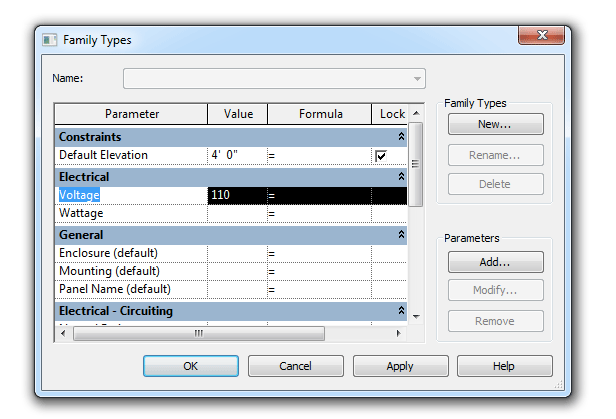Click the vertical scrollbar thumb

click(x=416, y=164)
